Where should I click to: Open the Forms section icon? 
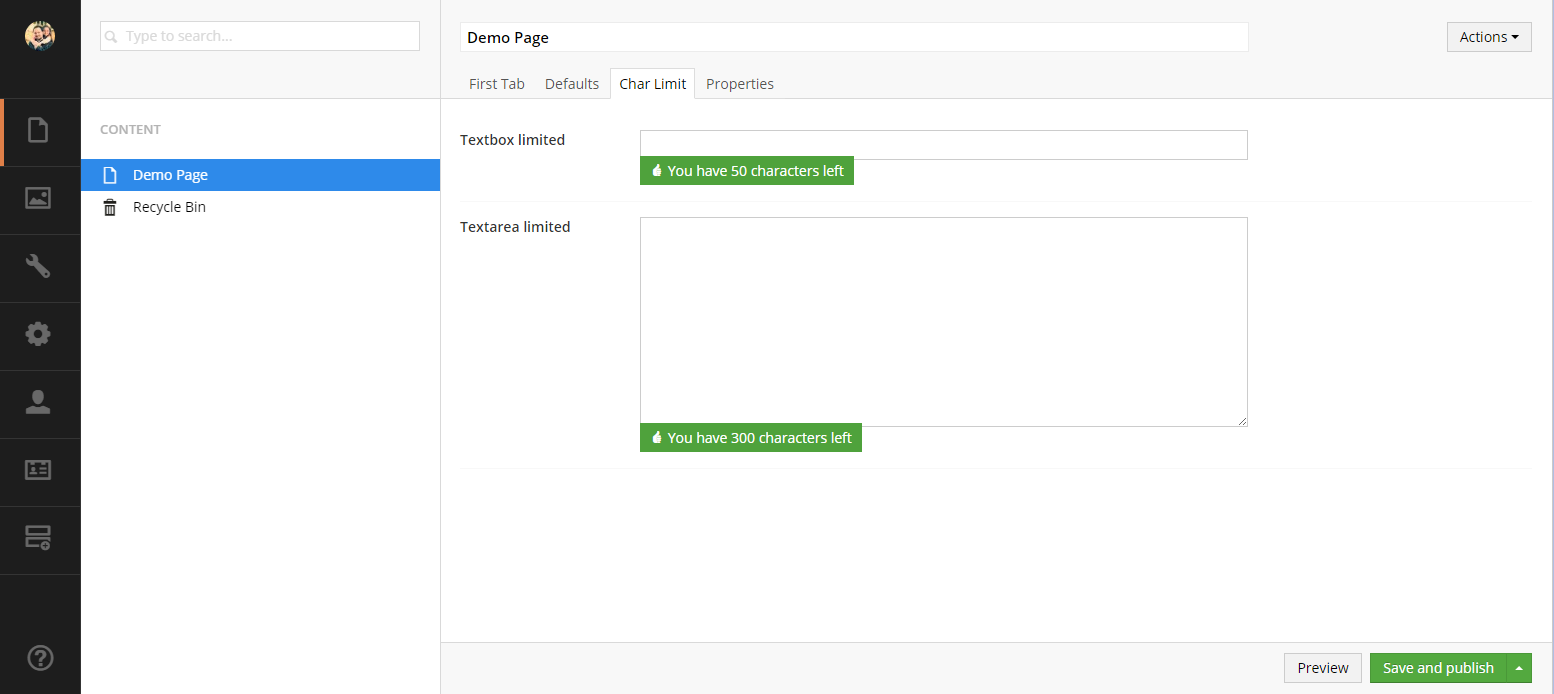[x=39, y=538]
